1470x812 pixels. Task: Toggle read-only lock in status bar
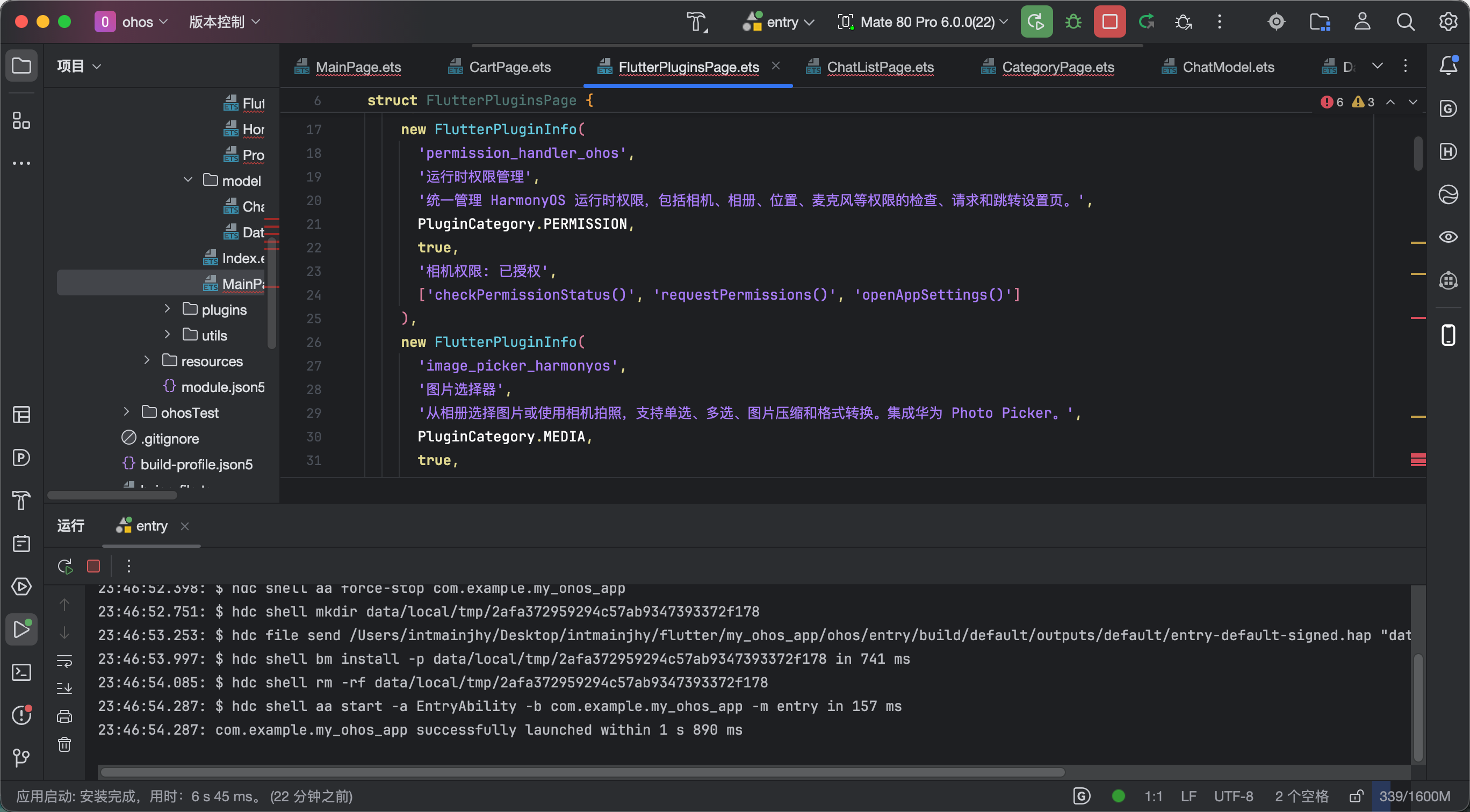click(x=1356, y=796)
